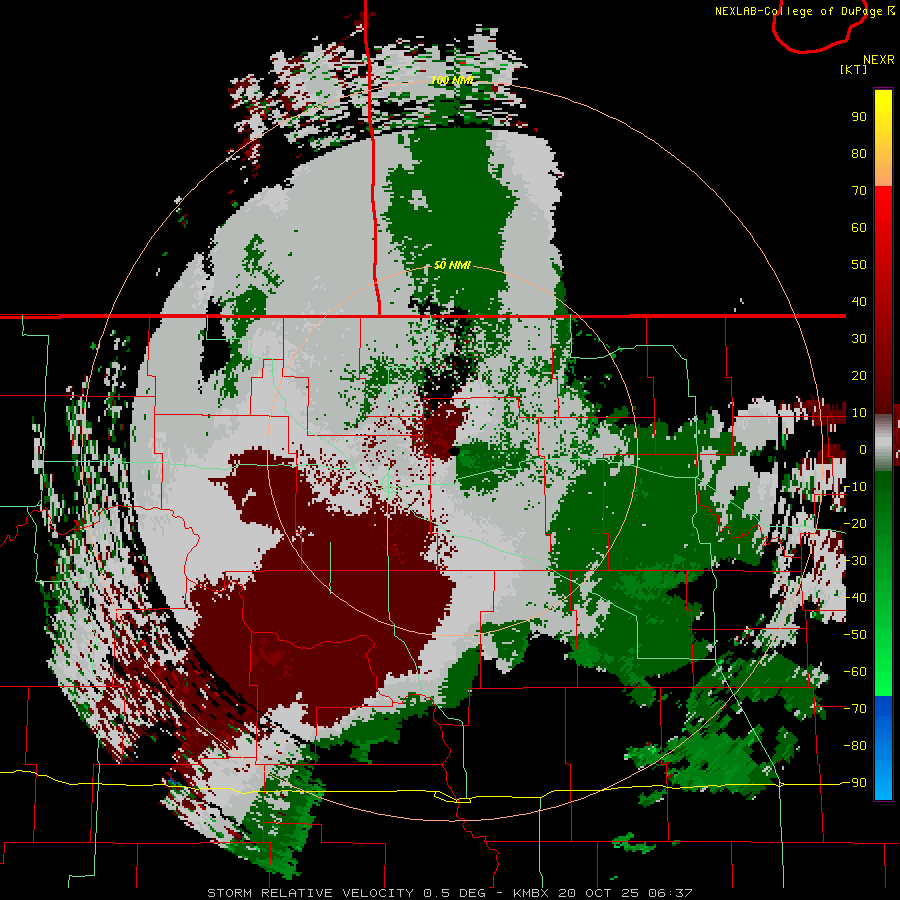Click the 06:37 timestamp in the footer
Screen dimensions: 900x900
coord(670,893)
